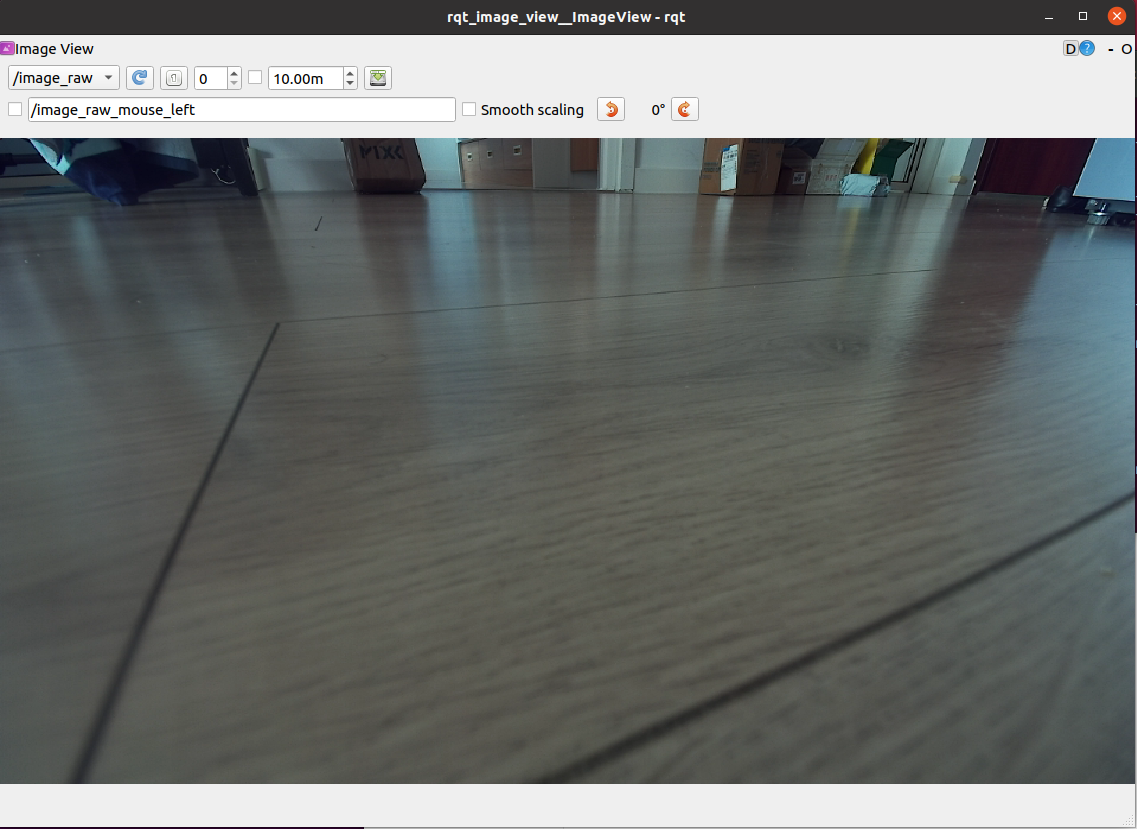Viewport: 1137px width, 829px height.
Task: Toggle the mouse click publishing checkbox
Action: pyautogui.click(x=15, y=109)
